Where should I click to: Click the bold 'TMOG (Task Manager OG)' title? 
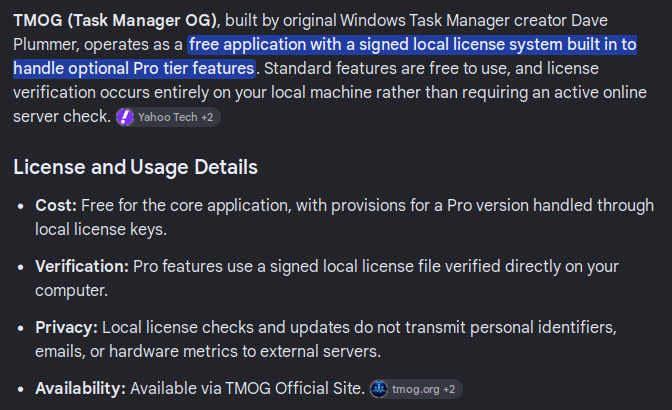[x=115, y=20]
